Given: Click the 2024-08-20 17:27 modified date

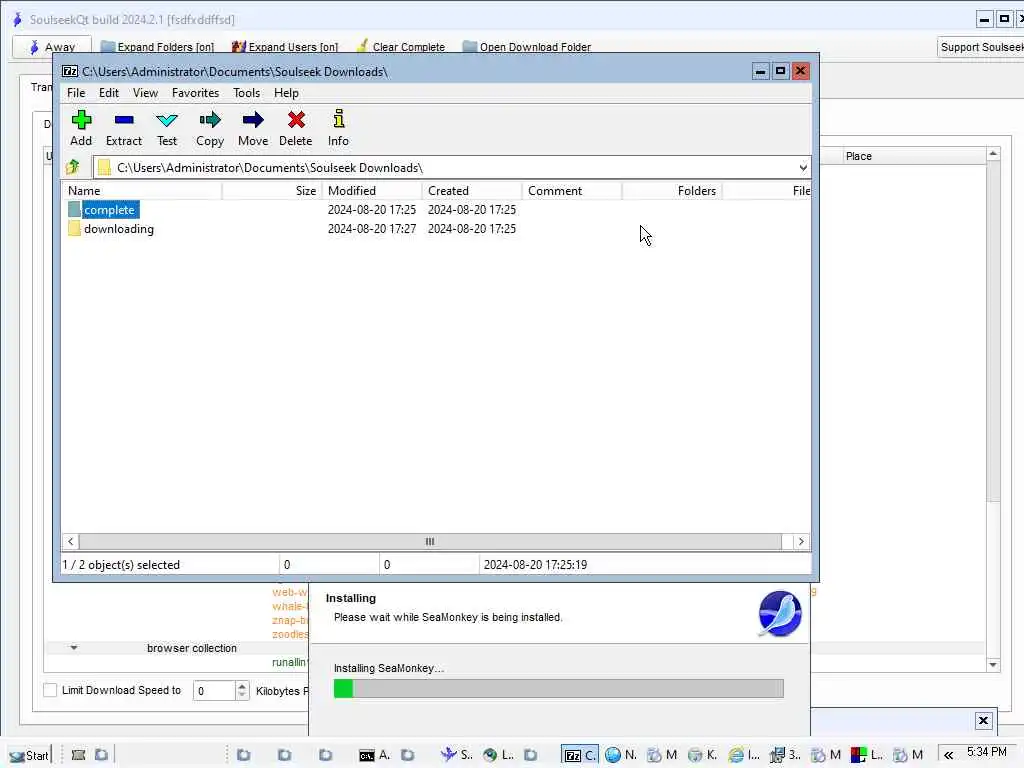Looking at the screenshot, I should click(372, 229).
